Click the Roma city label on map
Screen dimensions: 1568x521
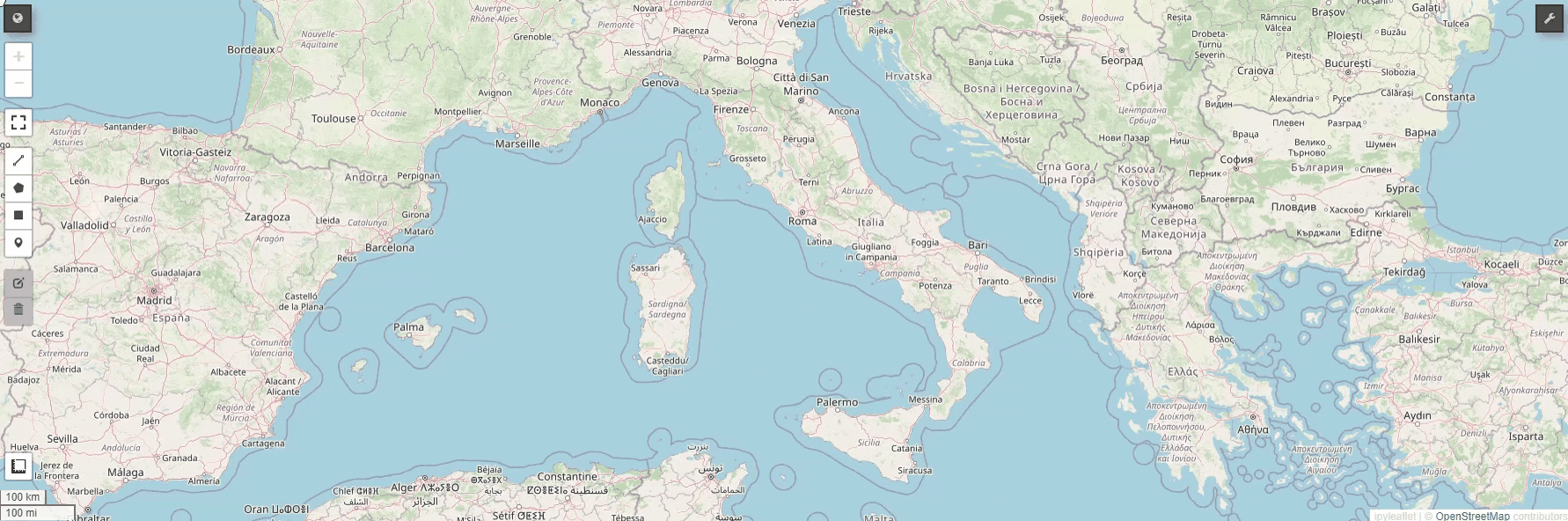pos(802,221)
